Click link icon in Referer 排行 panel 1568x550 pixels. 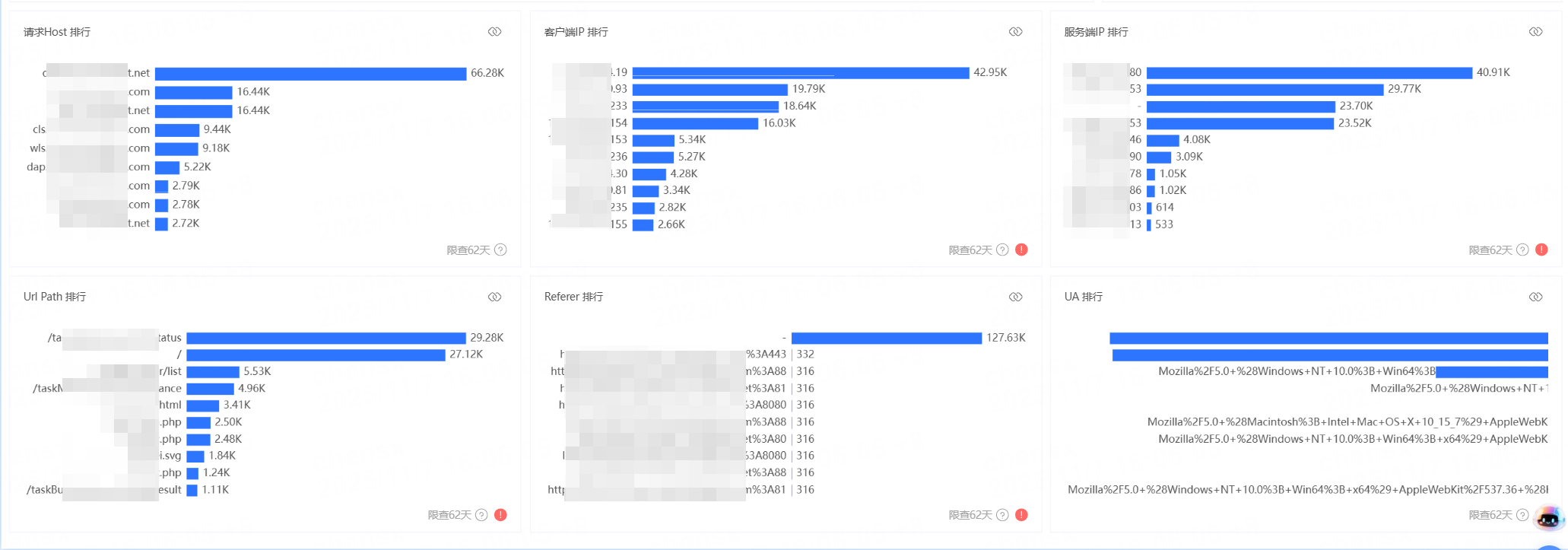(x=1015, y=297)
